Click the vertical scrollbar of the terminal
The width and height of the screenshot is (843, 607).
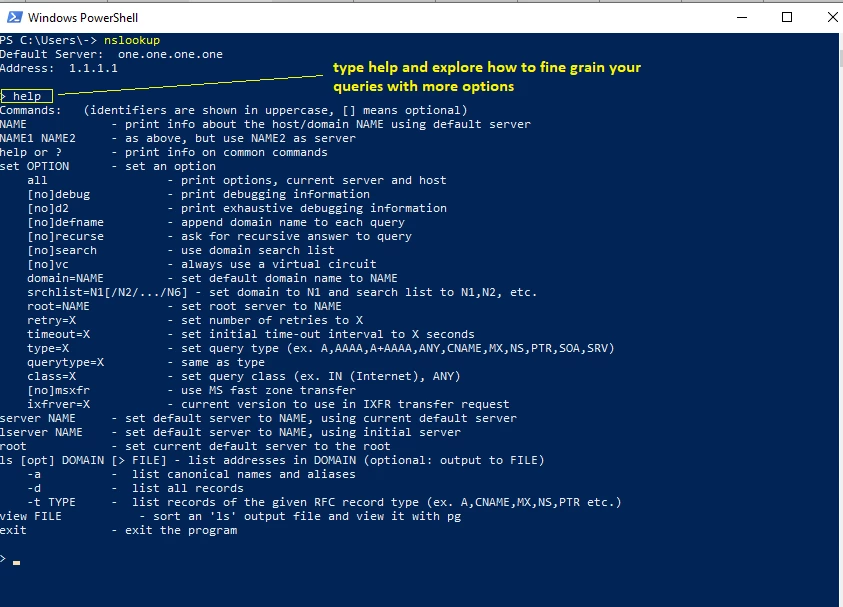pos(840,319)
